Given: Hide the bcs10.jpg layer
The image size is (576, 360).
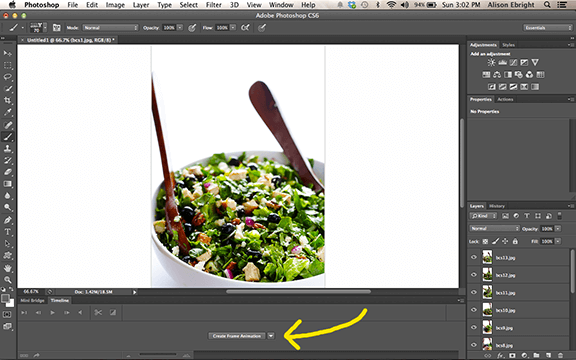Looking at the screenshot, I should coord(474,310).
